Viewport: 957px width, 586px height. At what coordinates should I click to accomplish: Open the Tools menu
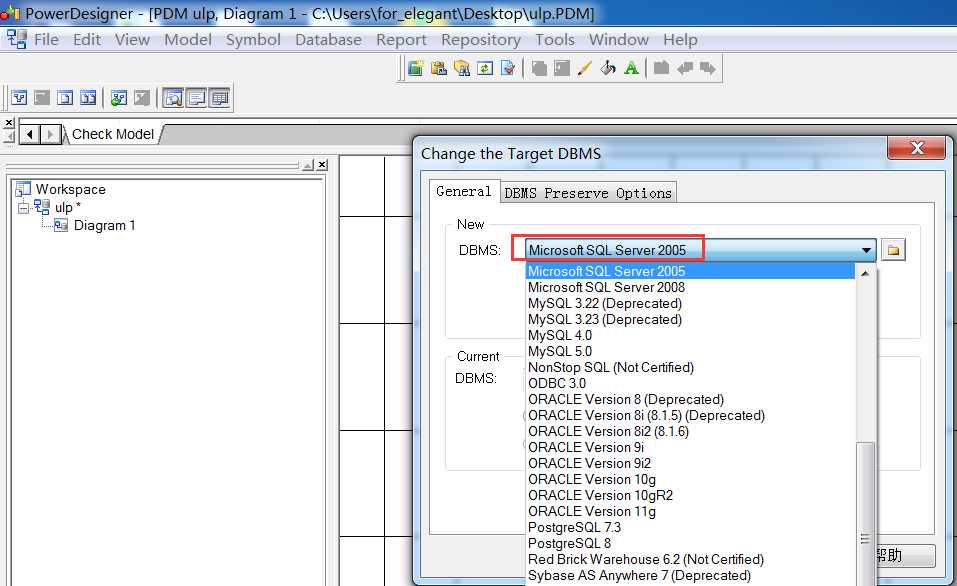coord(555,40)
